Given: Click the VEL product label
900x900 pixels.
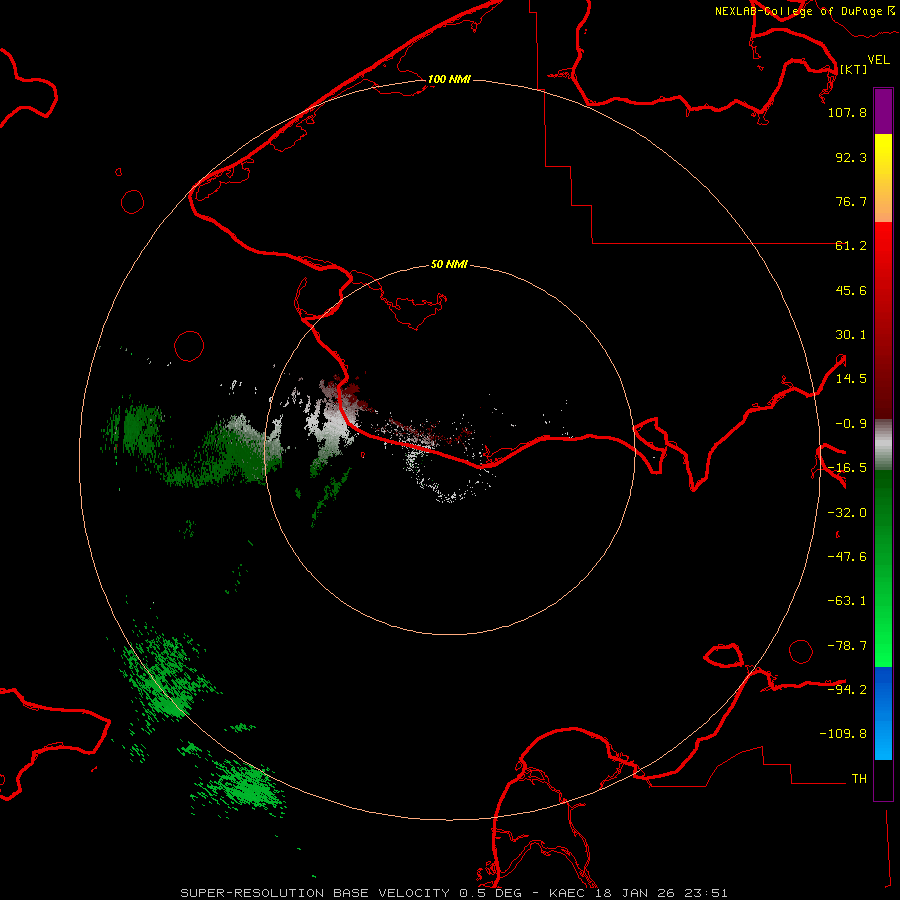Looking at the screenshot, I should click(878, 59).
